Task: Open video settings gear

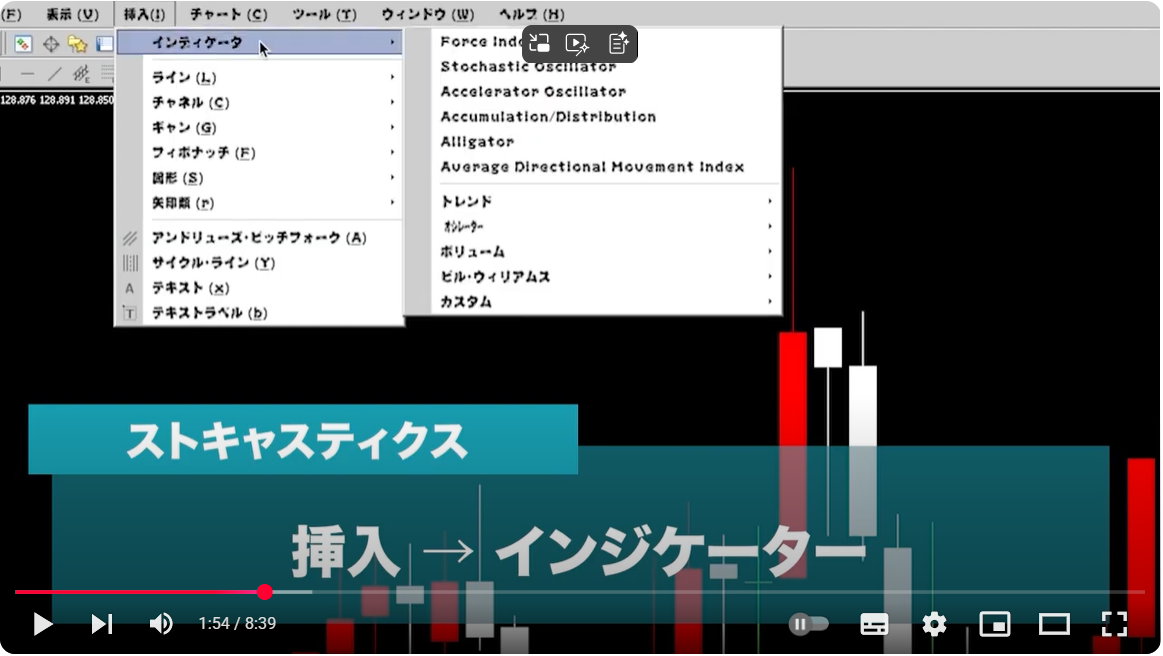Action: [x=934, y=624]
